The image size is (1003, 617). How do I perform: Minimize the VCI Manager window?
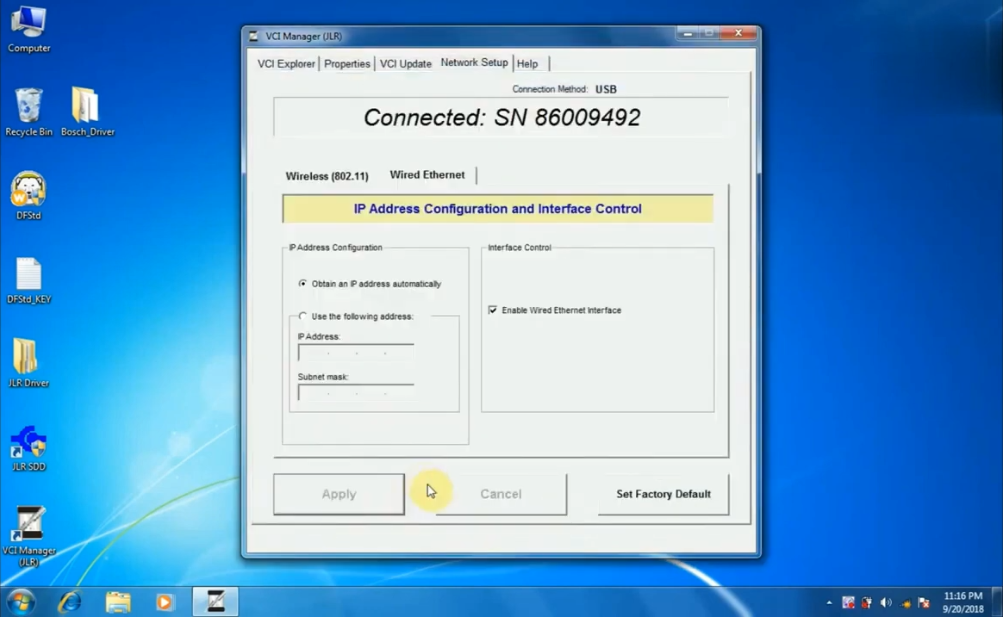(688, 33)
